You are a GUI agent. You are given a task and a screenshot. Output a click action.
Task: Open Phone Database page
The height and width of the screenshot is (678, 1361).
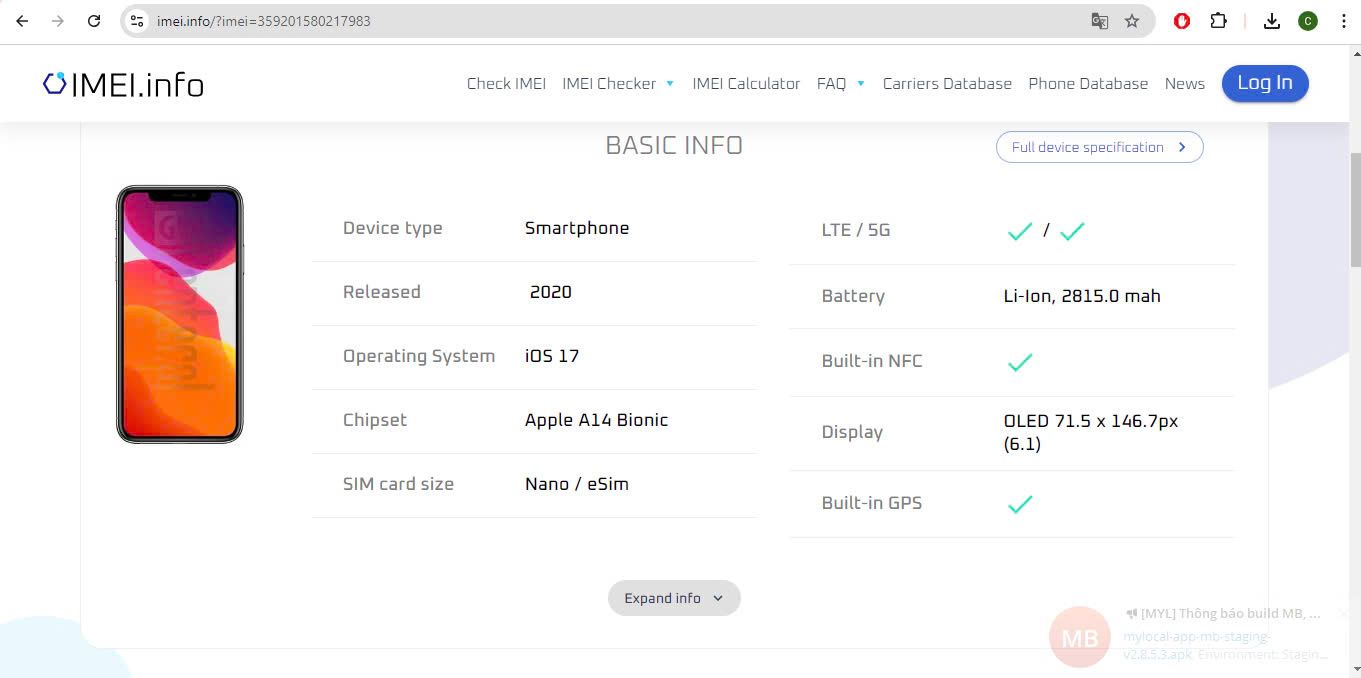point(1088,84)
